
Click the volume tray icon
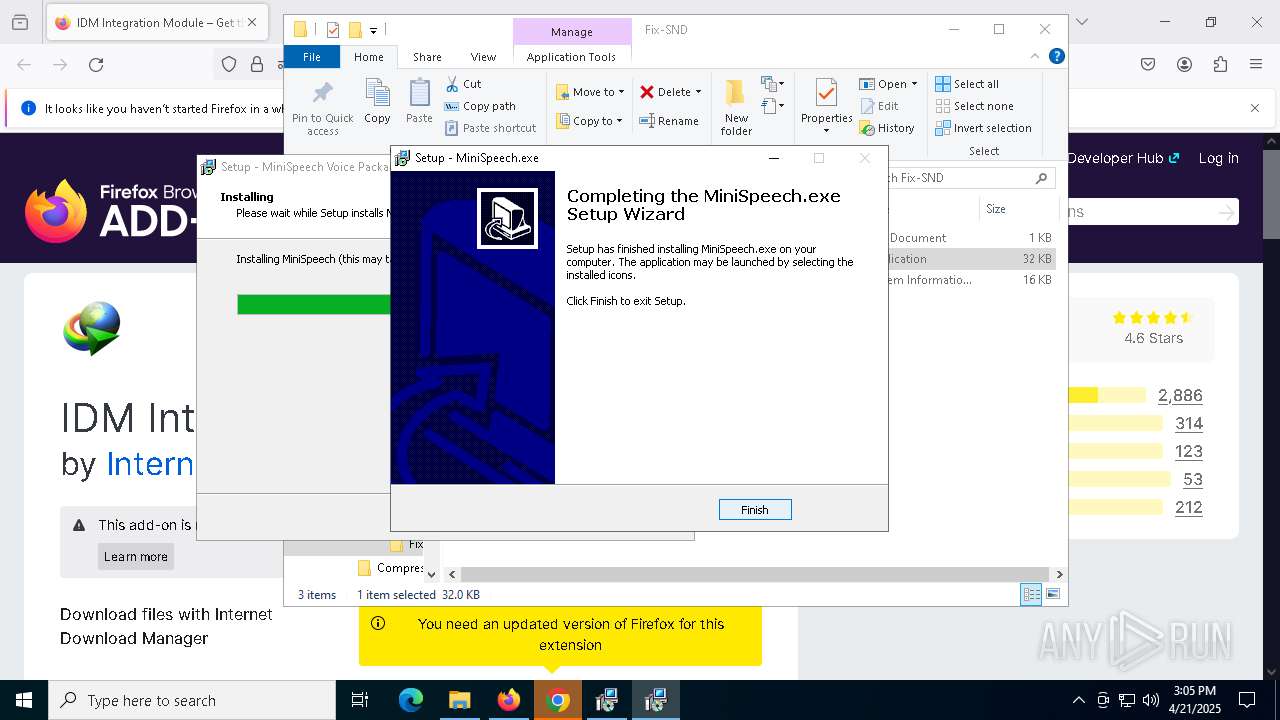pyautogui.click(x=1150, y=700)
